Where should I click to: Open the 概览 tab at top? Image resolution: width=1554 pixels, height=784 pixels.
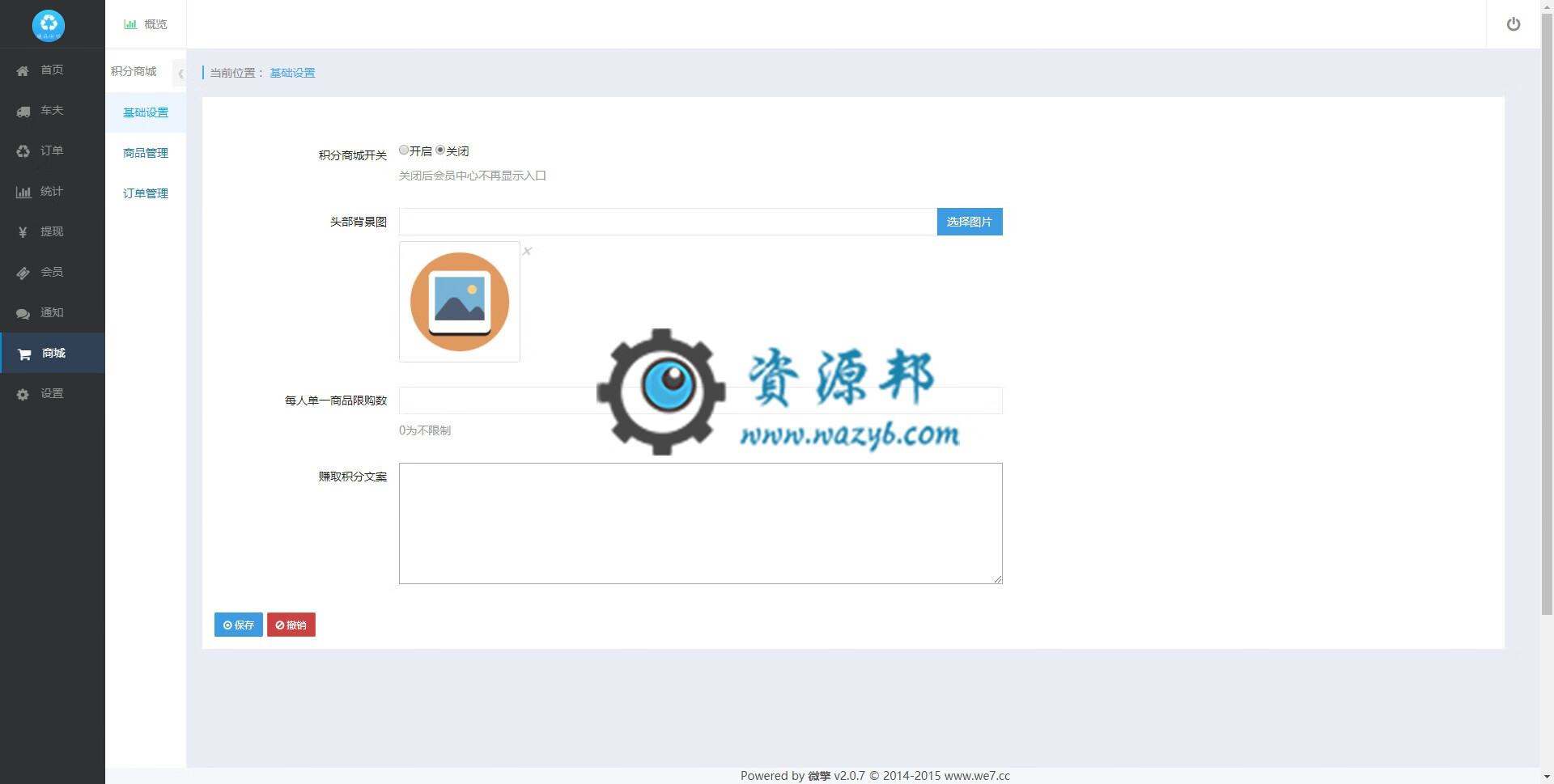(146, 24)
